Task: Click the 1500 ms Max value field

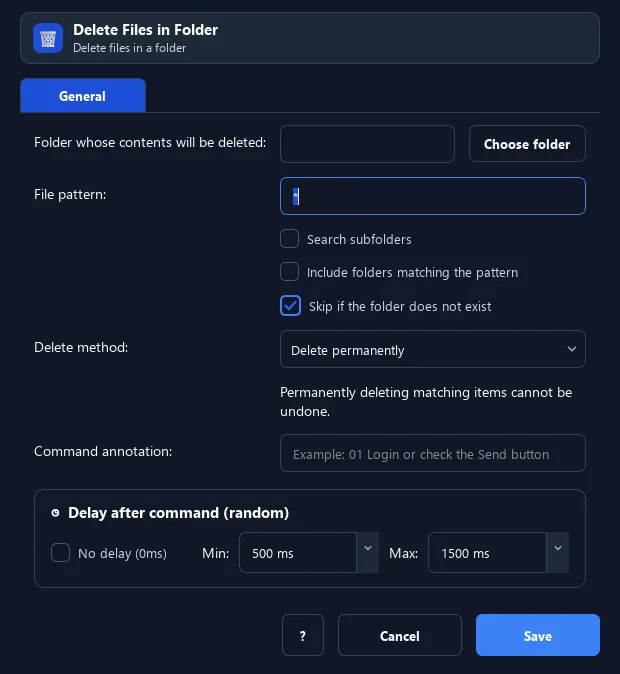Action: point(488,552)
